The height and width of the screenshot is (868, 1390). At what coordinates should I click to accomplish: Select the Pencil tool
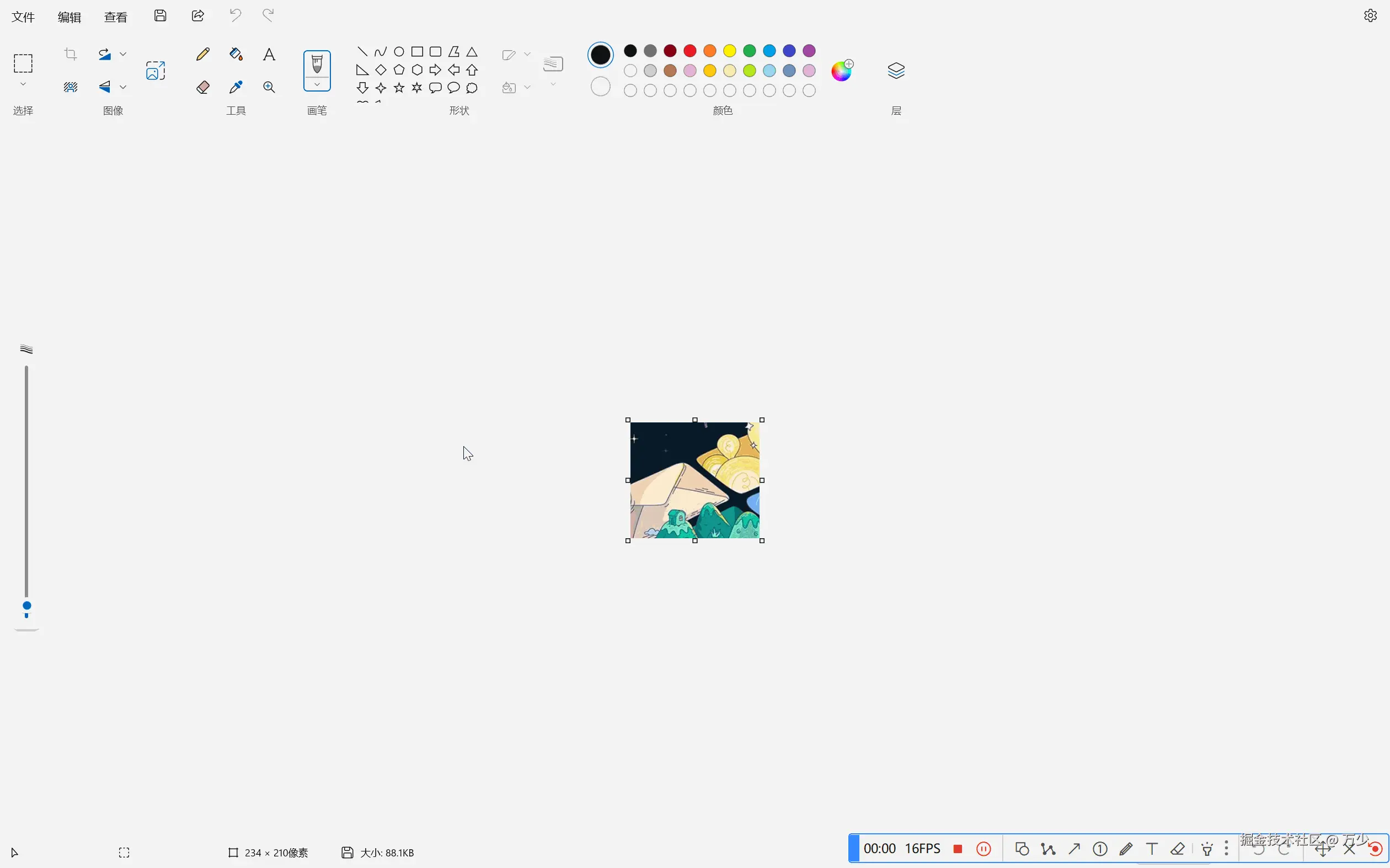[x=202, y=55]
